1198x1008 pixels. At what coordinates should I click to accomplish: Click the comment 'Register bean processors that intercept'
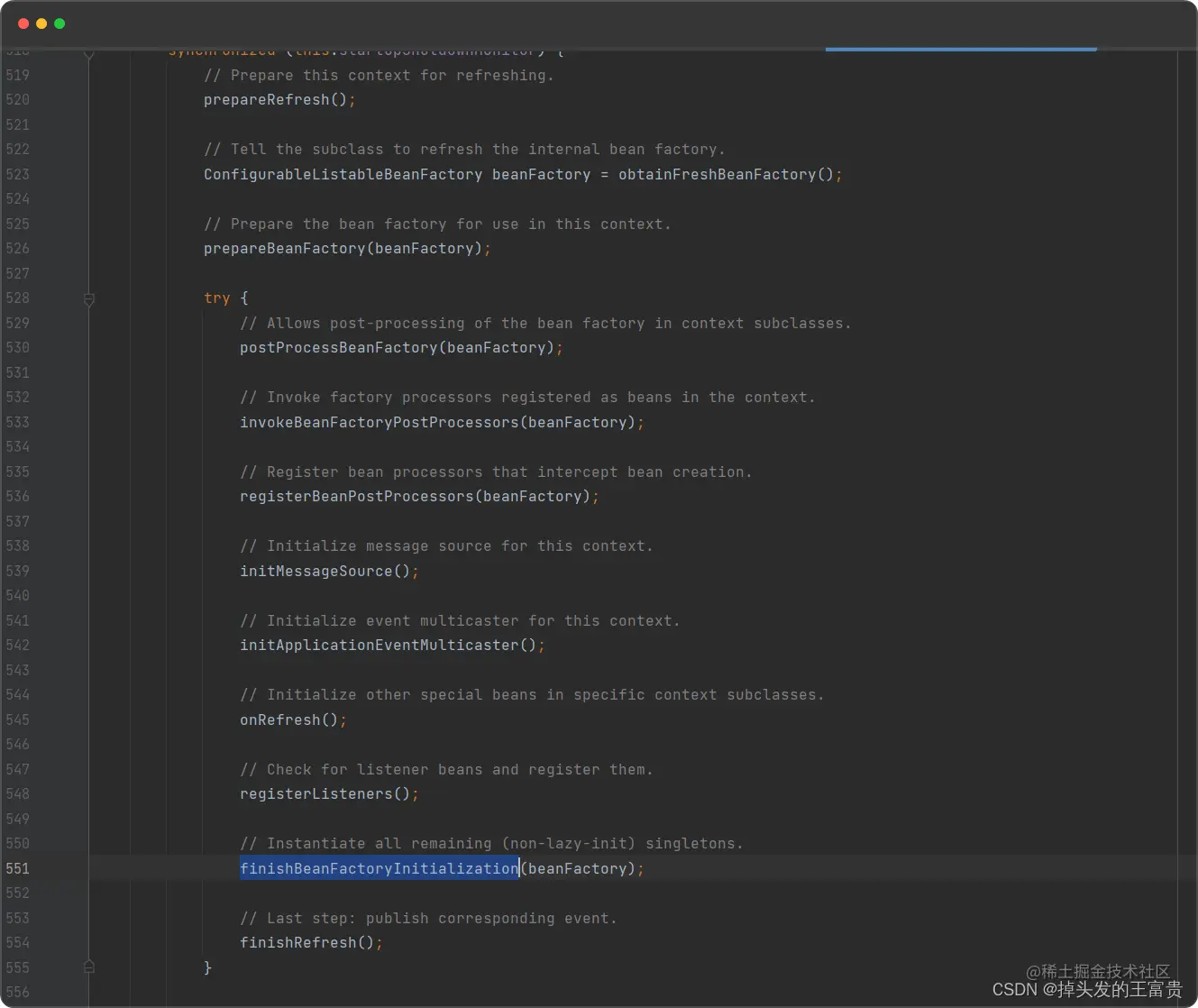pyautogui.click(x=496, y=472)
